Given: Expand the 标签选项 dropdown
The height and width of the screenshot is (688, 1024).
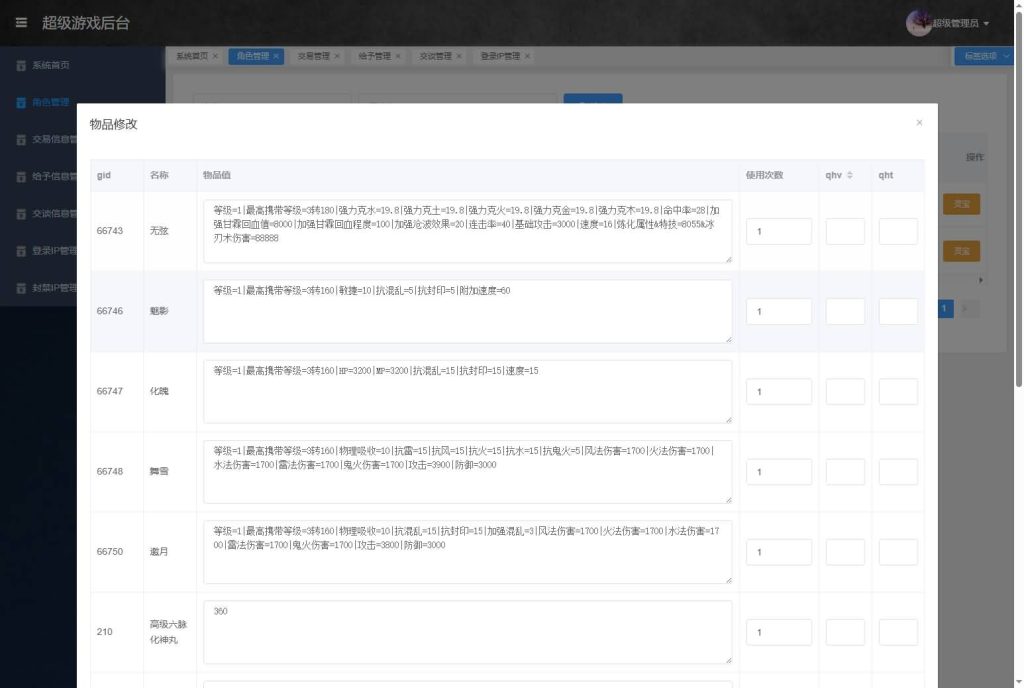Looking at the screenshot, I should 985,57.
